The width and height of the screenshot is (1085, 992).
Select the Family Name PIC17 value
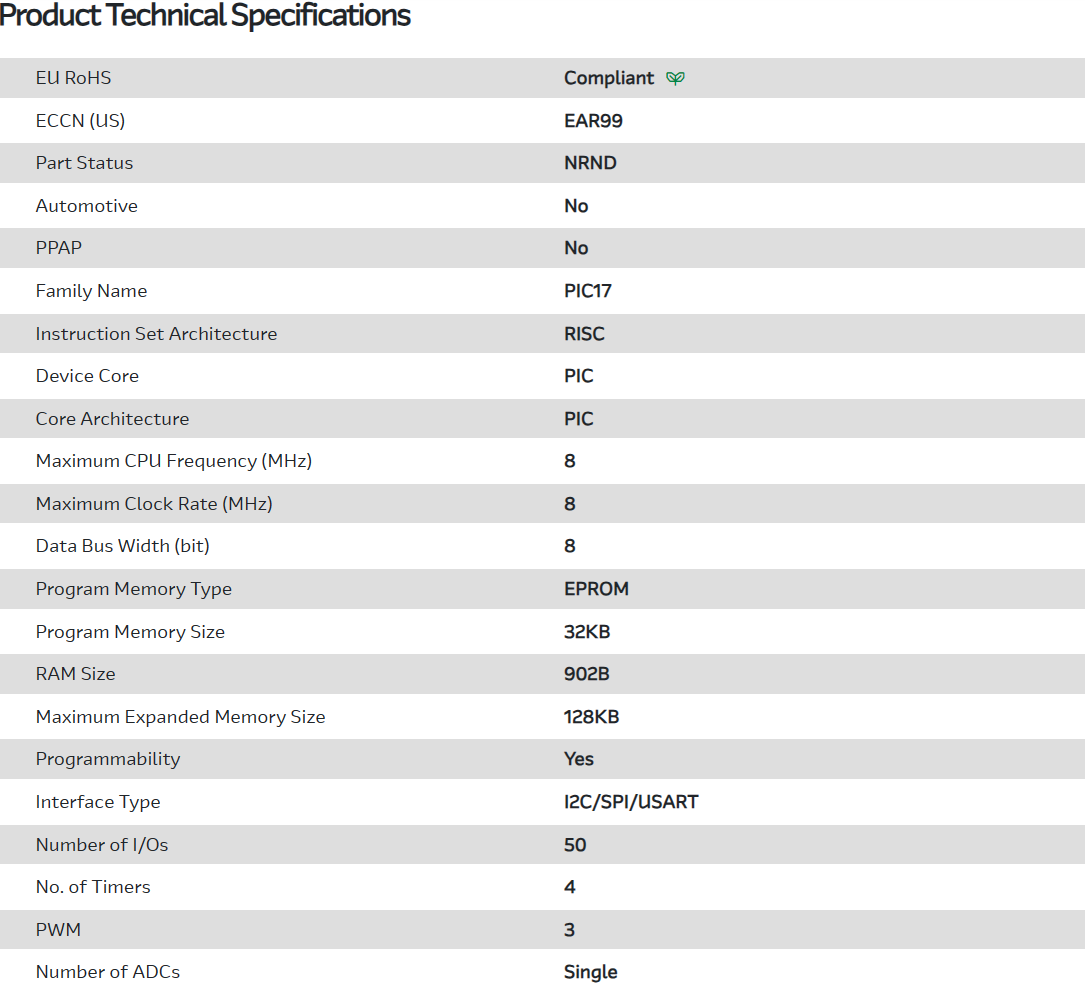pyautogui.click(x=587, y=291)
